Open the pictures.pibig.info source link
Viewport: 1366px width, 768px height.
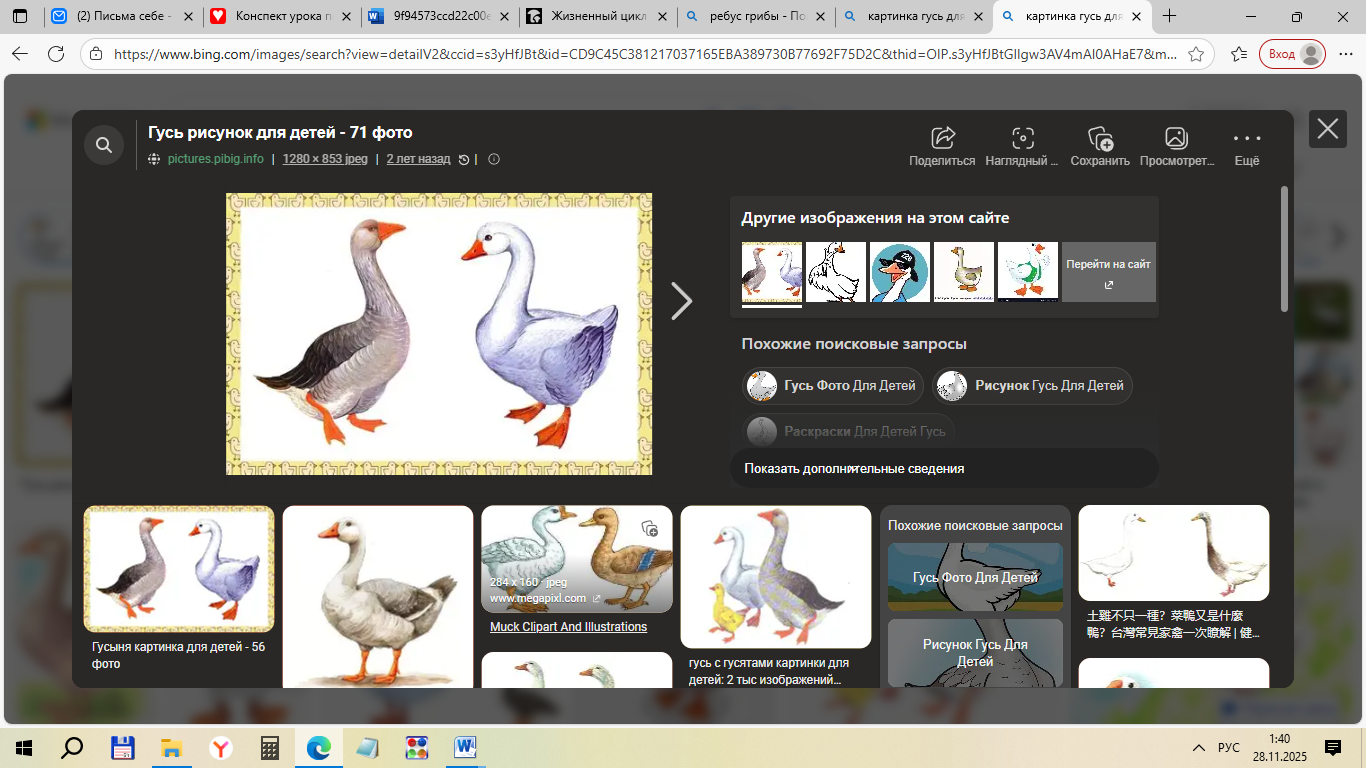(215, 159)
